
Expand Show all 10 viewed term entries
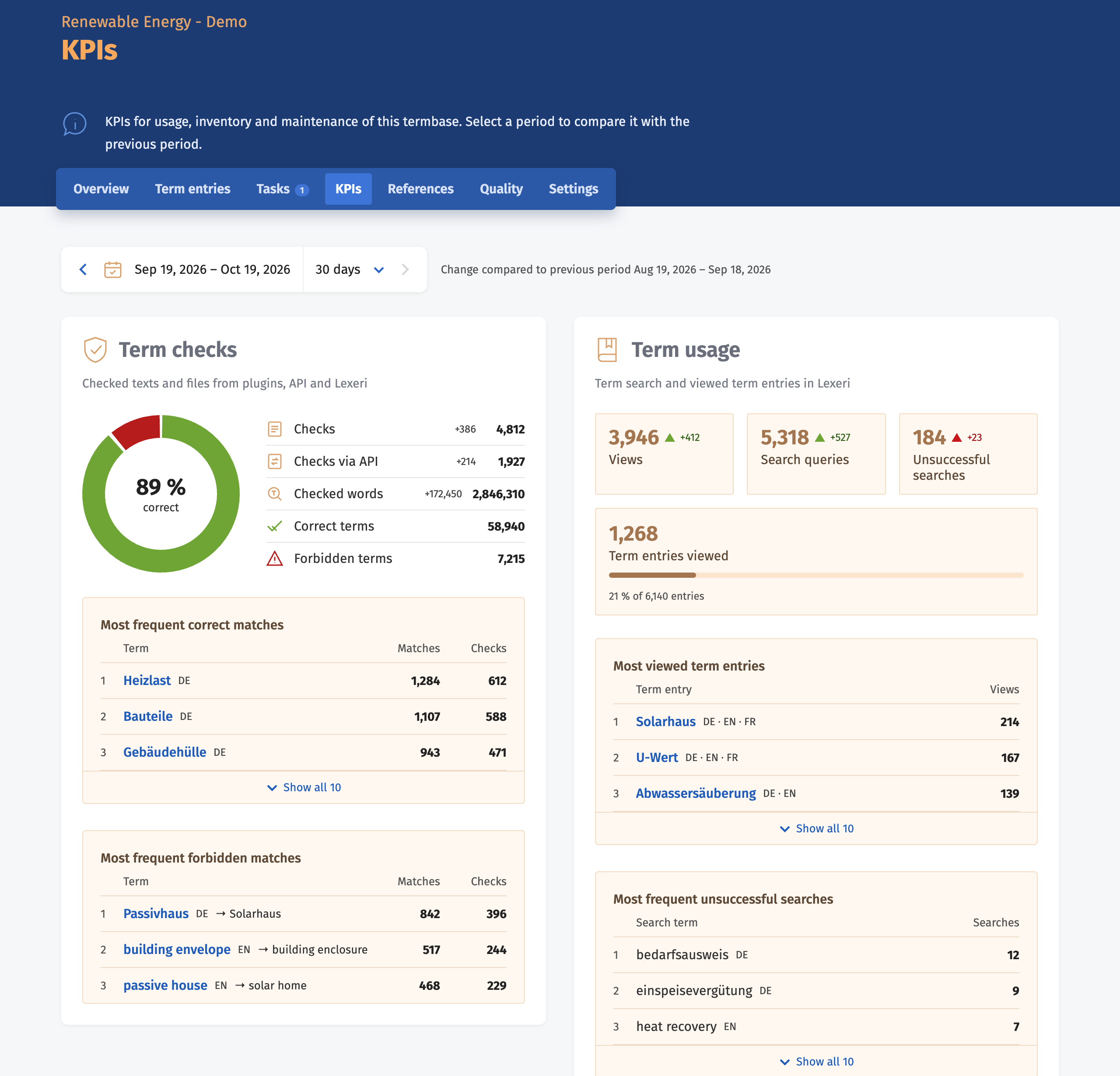pos(816,828)
